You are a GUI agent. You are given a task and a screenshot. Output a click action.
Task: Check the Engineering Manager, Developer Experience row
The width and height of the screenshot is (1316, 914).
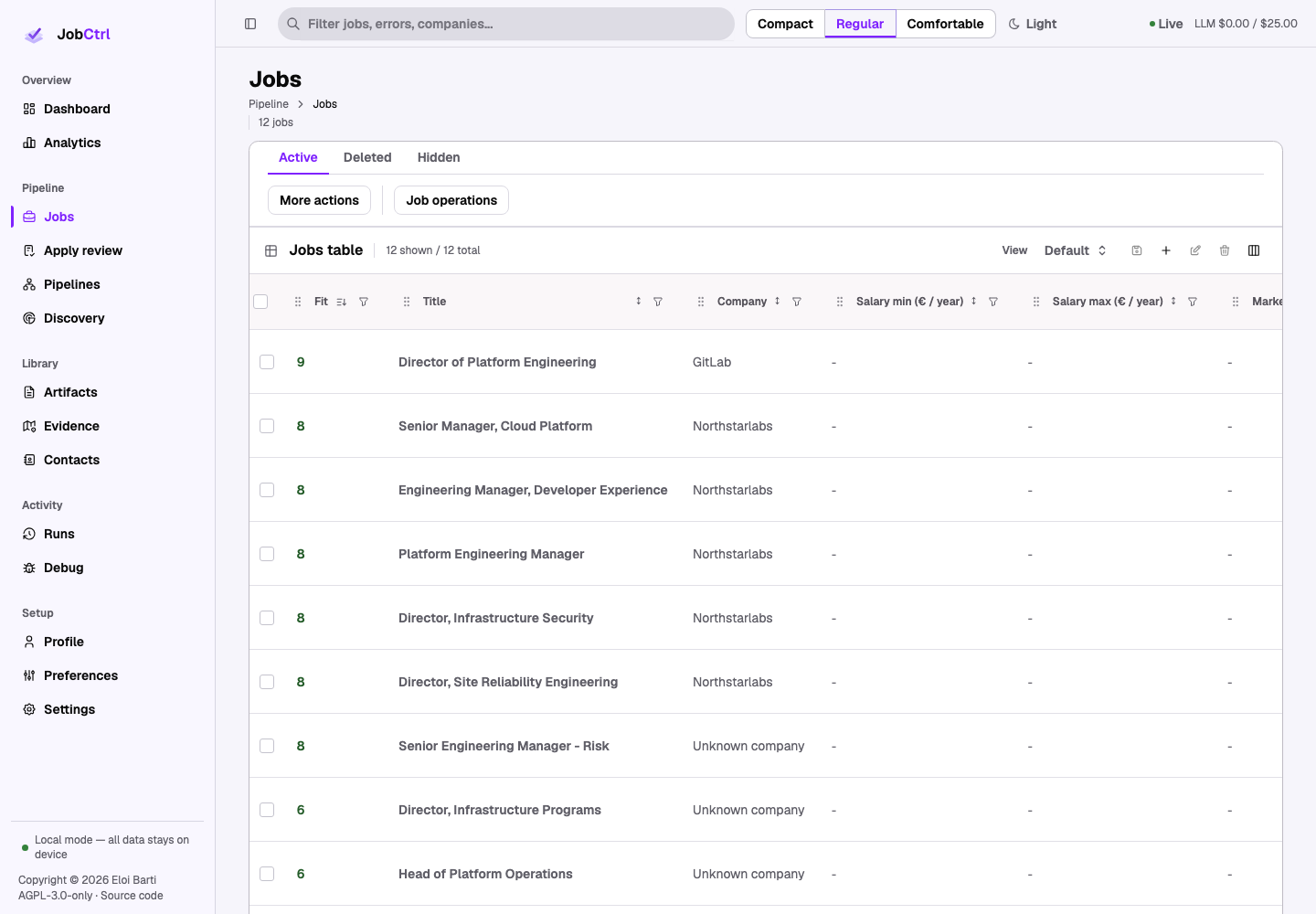coord(267,490)
